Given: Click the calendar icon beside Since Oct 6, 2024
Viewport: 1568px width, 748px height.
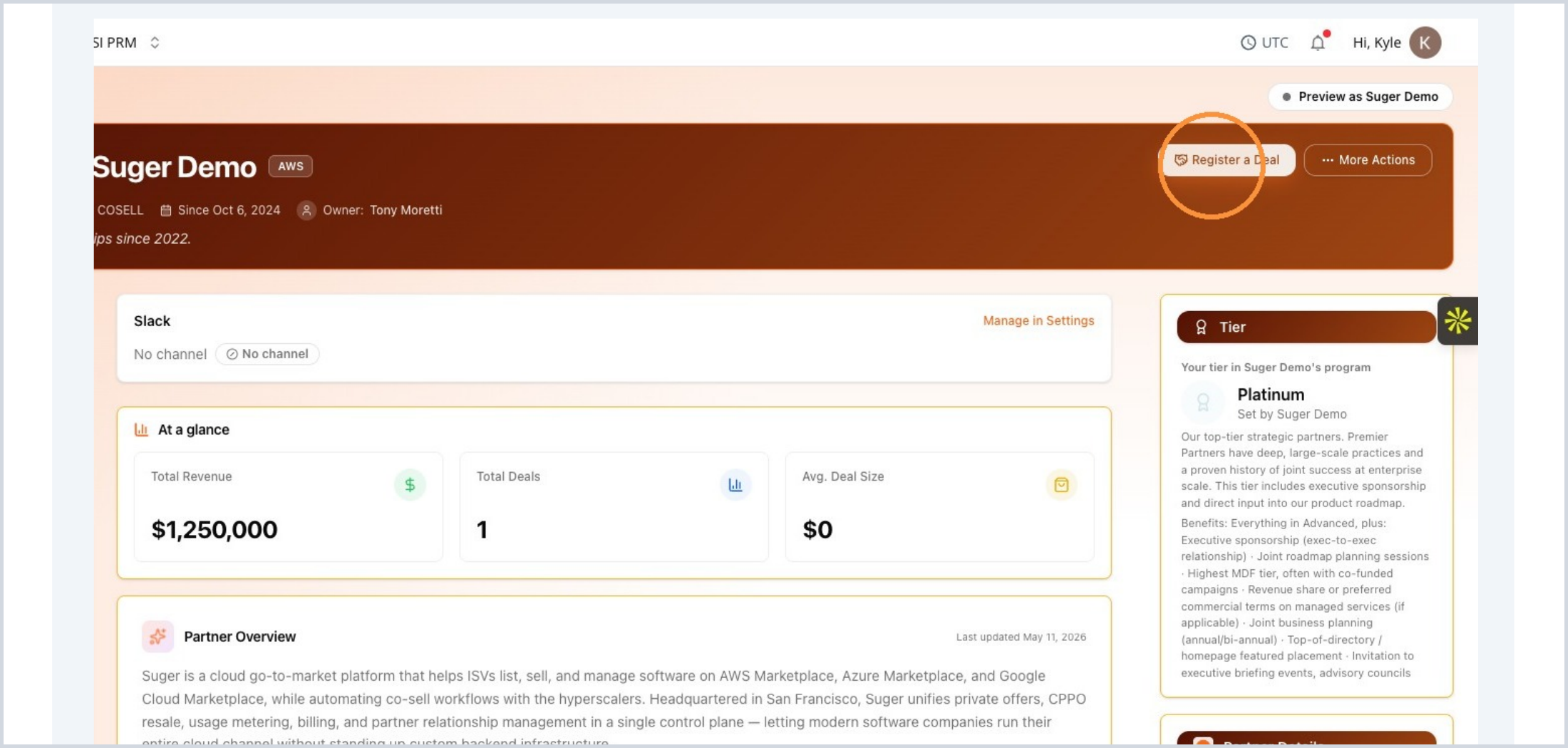Looking at the screenshot, I should [166, 210].
